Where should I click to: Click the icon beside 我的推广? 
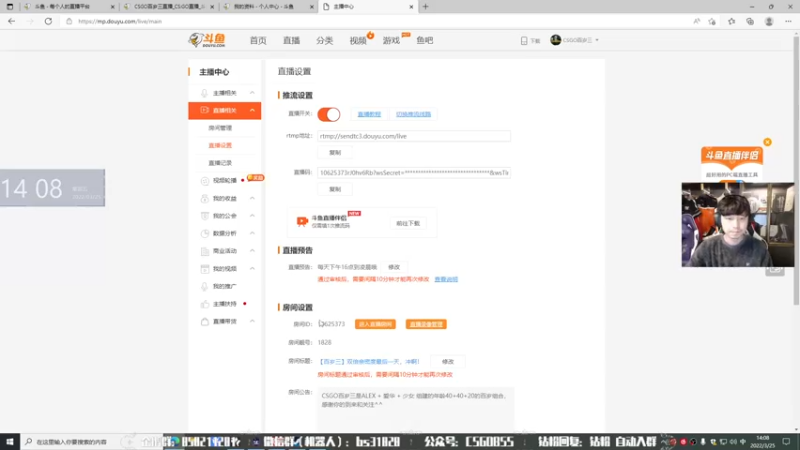[x=205, y=286]
